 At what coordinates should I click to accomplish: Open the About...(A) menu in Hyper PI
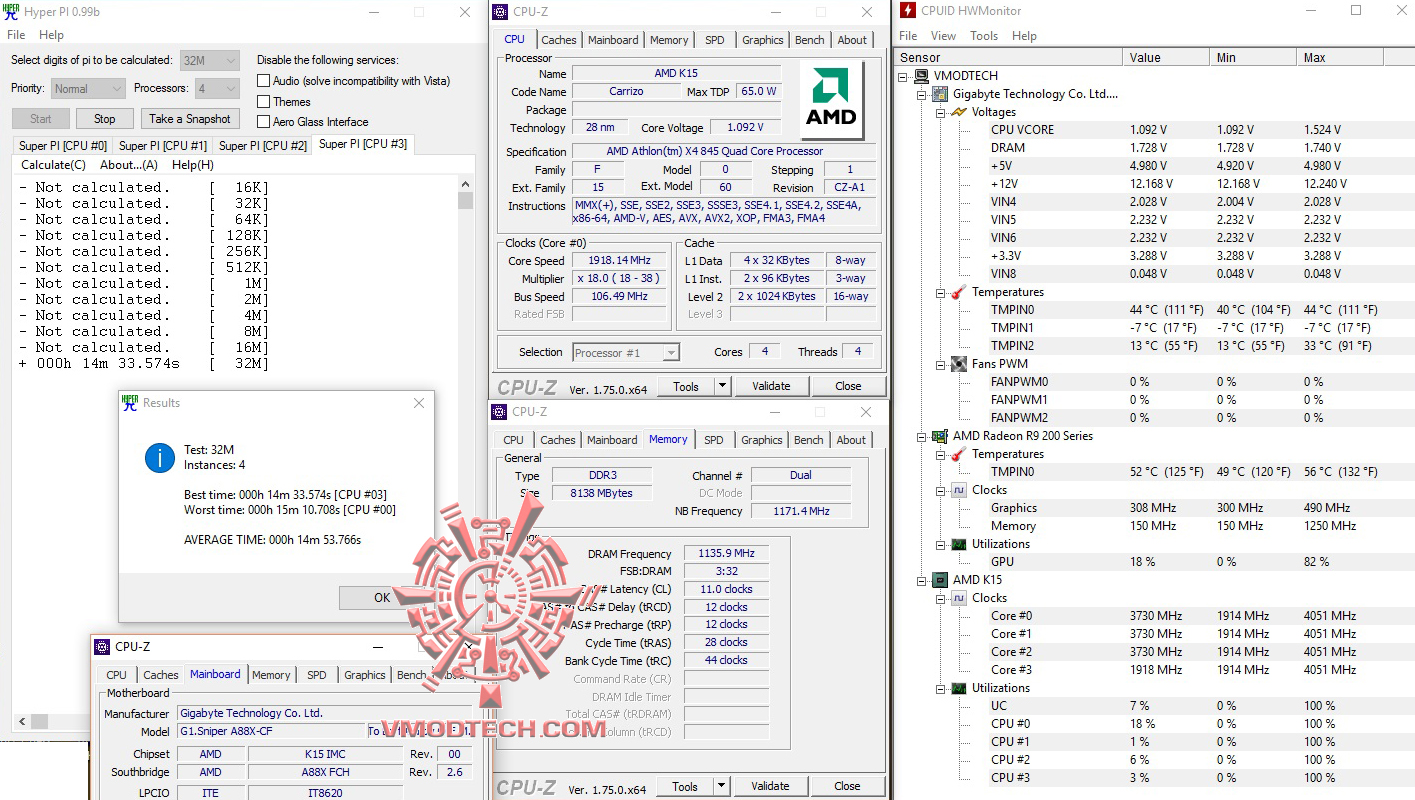click(x=129, y=165)
